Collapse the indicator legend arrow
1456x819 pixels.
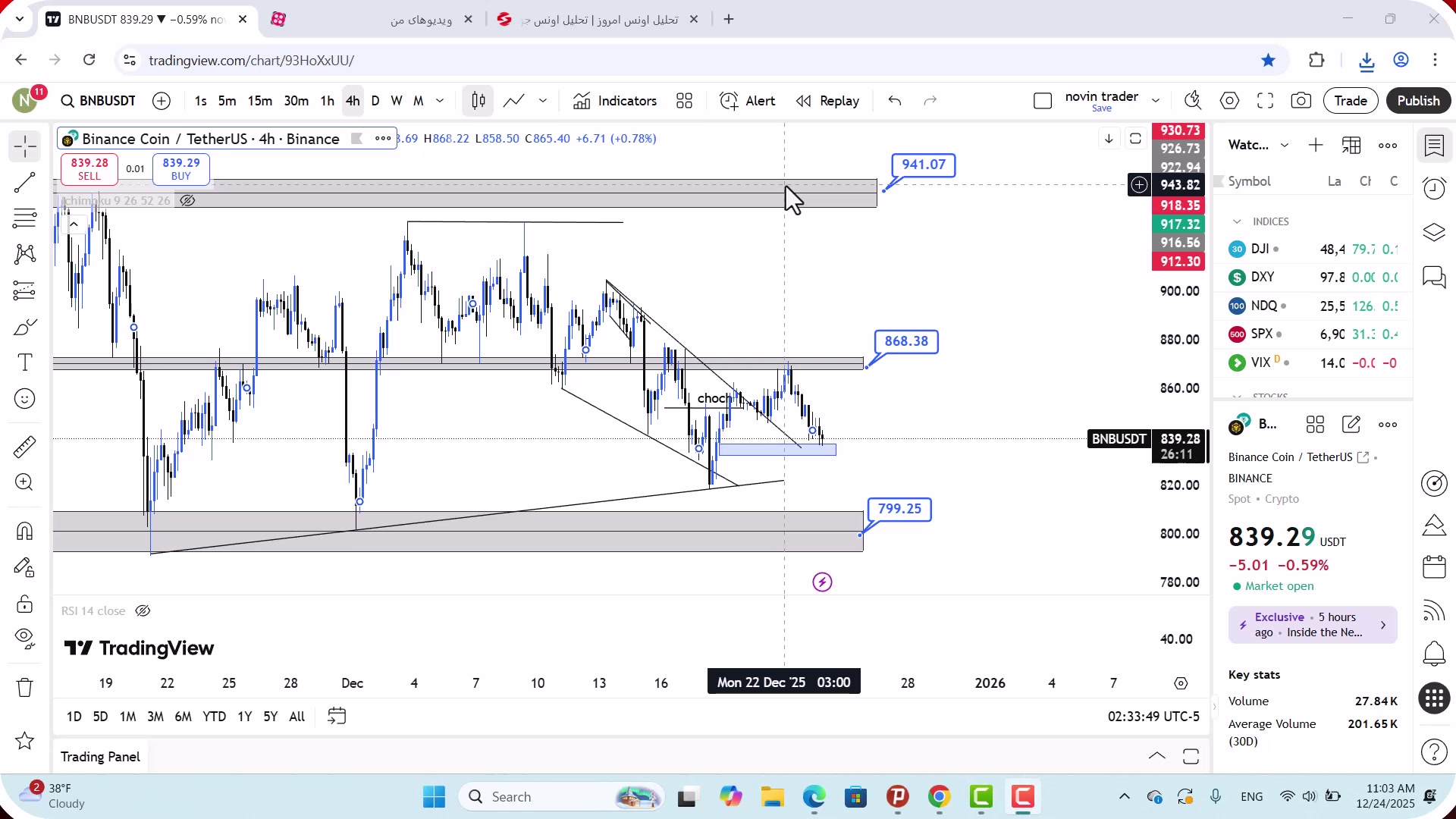(74, 224)
